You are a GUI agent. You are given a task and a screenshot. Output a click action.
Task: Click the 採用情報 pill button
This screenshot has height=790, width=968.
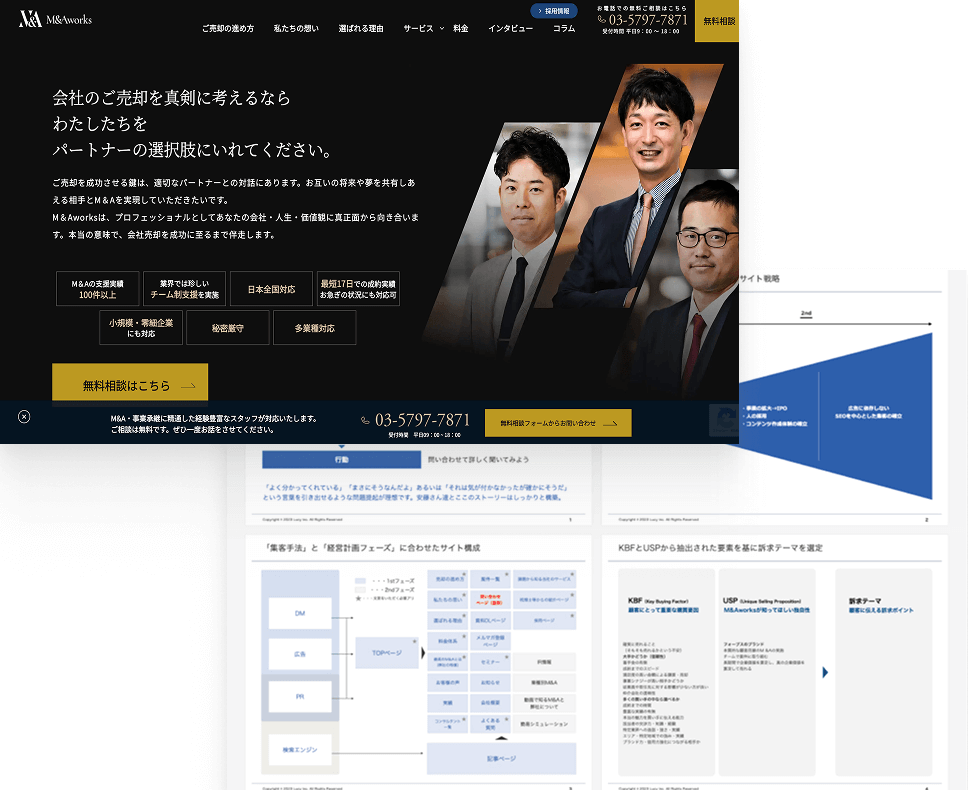[x=553, y=11]
